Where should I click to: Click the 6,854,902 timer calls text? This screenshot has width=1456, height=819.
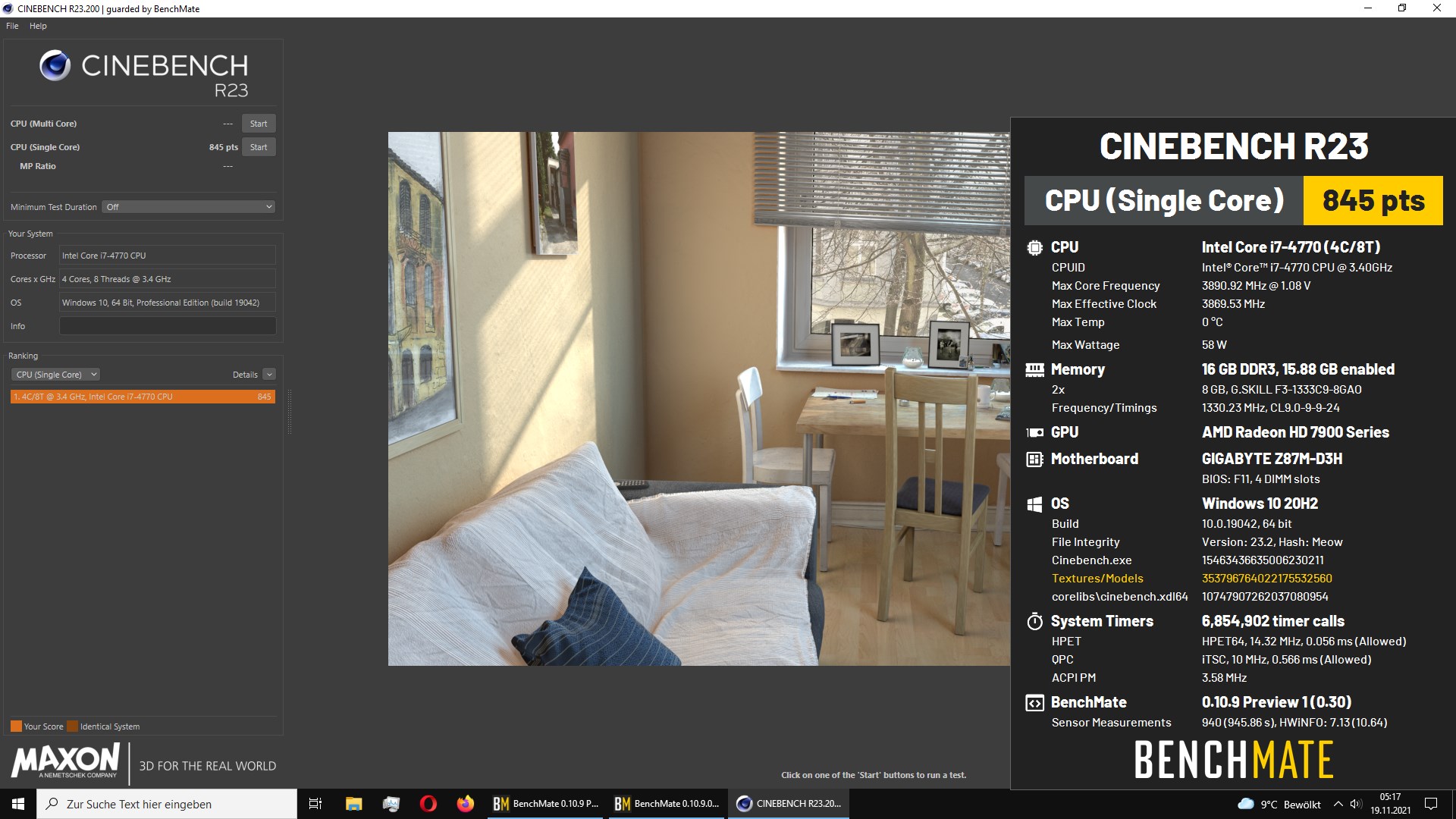tap(1272, 621)
